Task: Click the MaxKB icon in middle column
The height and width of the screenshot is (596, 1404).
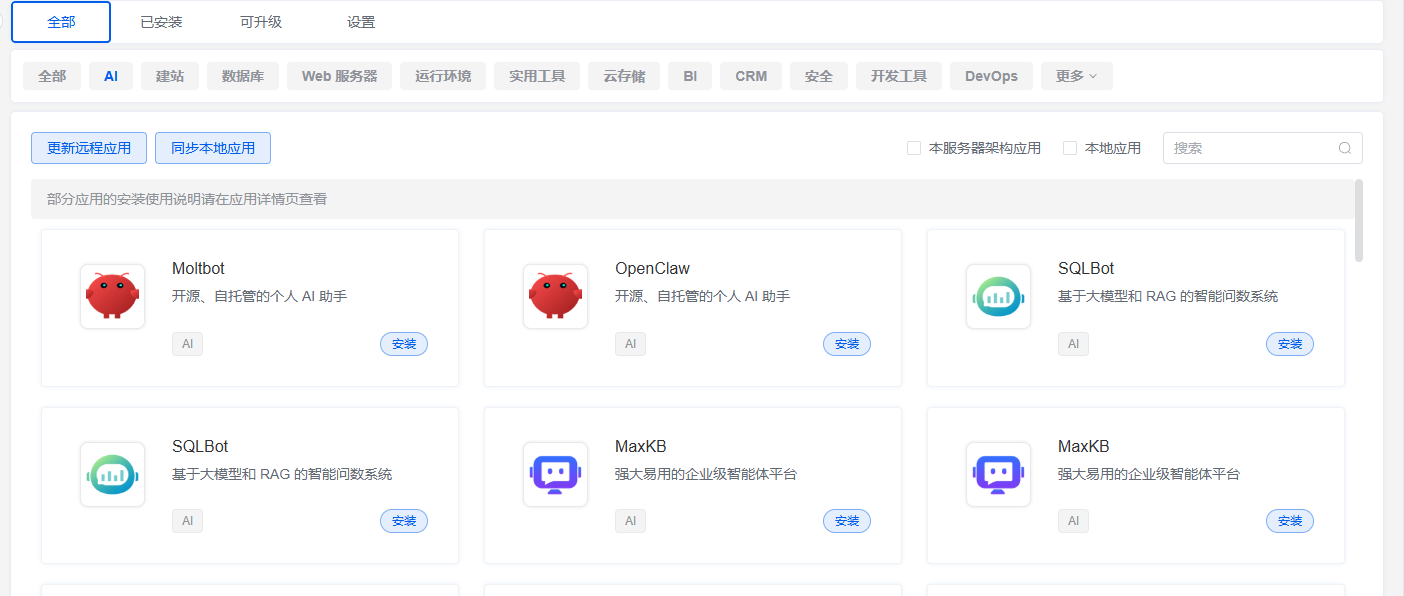Action: pos(555,474)
